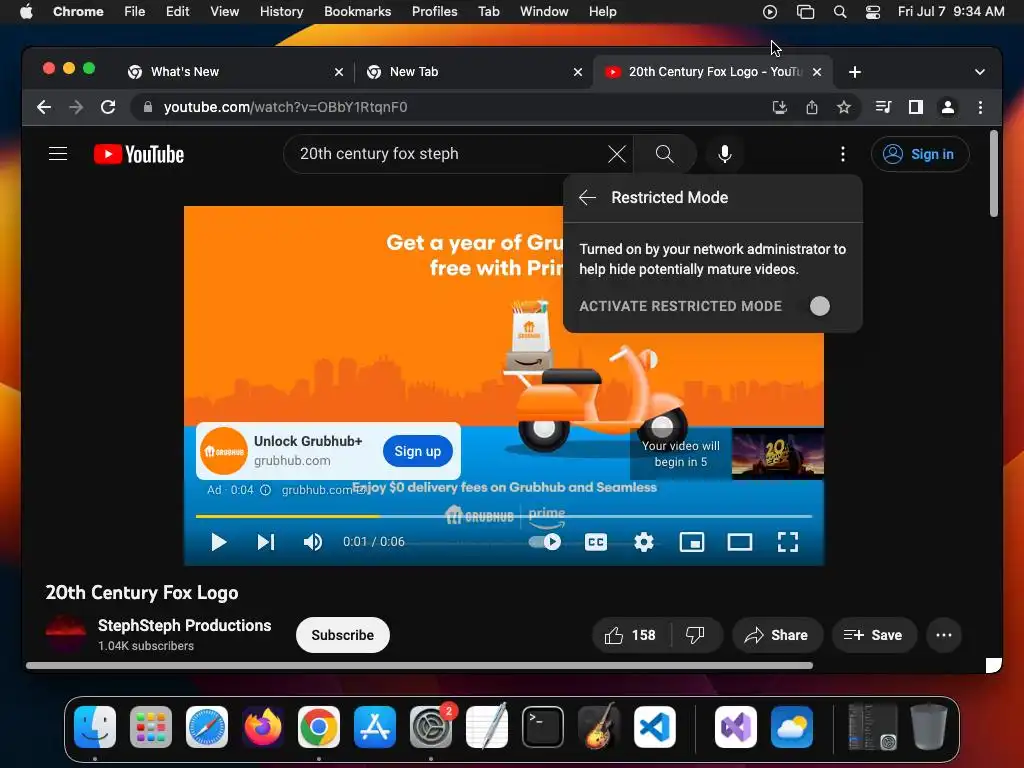Click StephSteph Productions channel avatar

click(x=65, y=635)
